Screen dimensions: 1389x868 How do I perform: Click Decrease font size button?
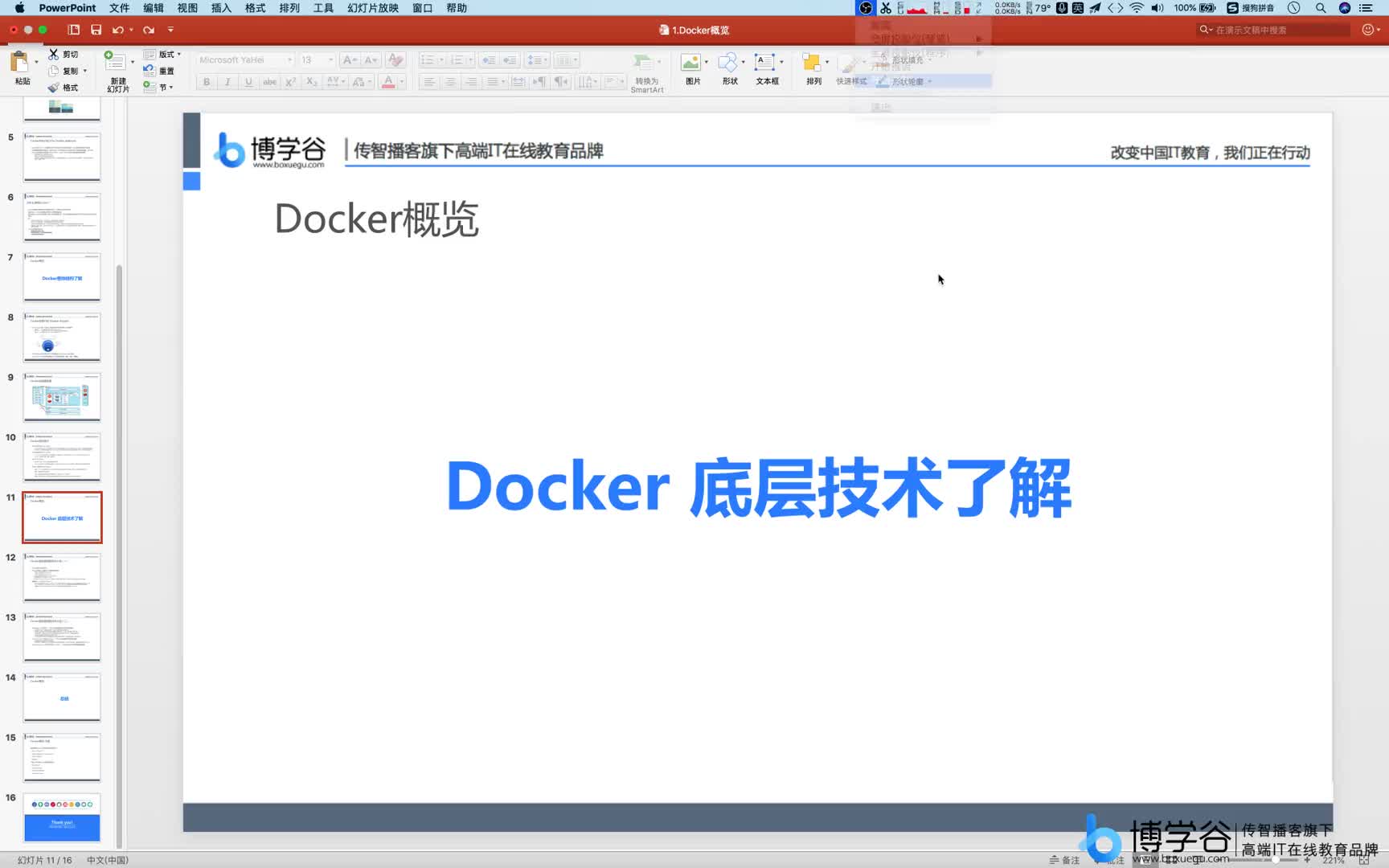371,60
